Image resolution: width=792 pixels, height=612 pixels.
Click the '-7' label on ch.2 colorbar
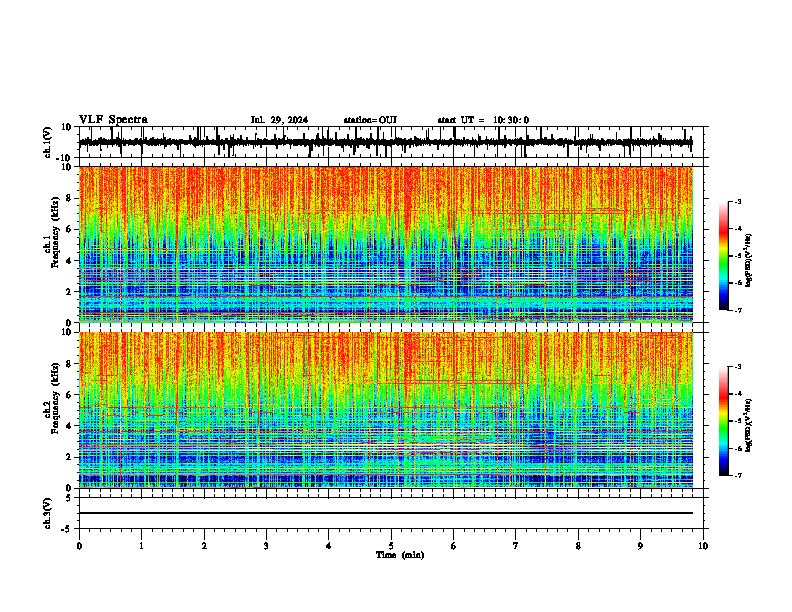coord(737,476)
